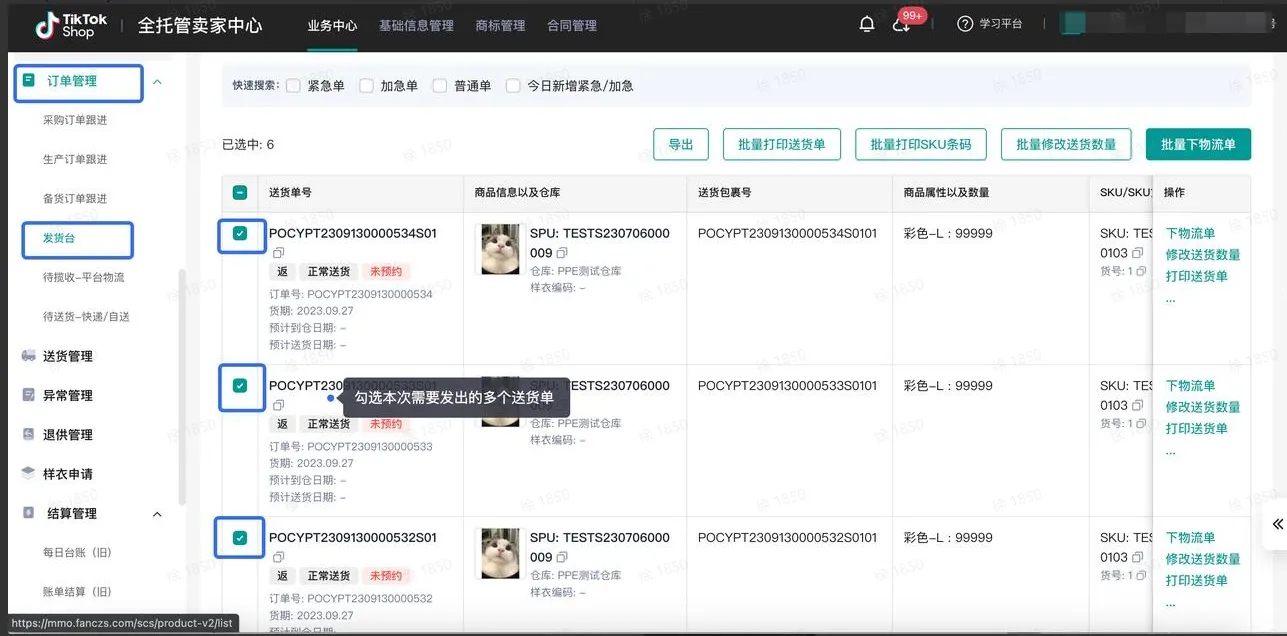Switch to the 基础信息管理 top tab

tap(416, 26)
